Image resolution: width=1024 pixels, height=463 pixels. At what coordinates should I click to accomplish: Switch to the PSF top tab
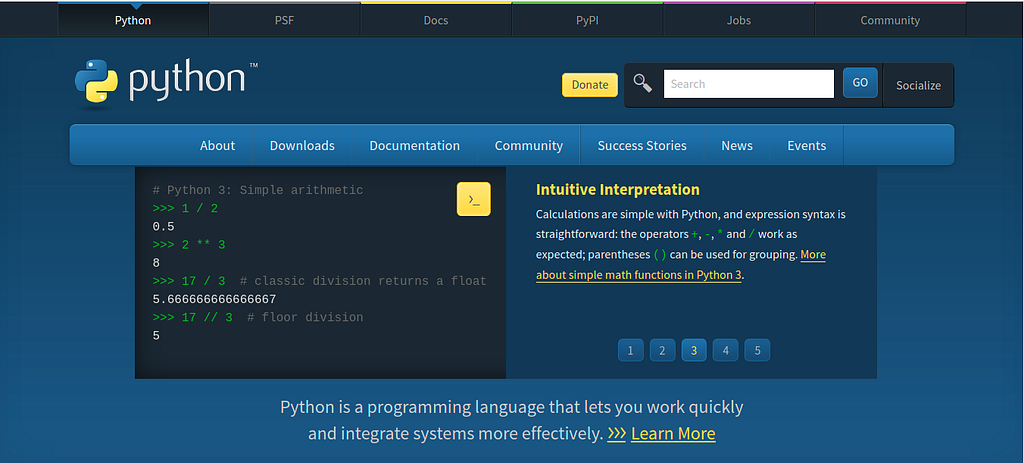click(x=284, y=20)
